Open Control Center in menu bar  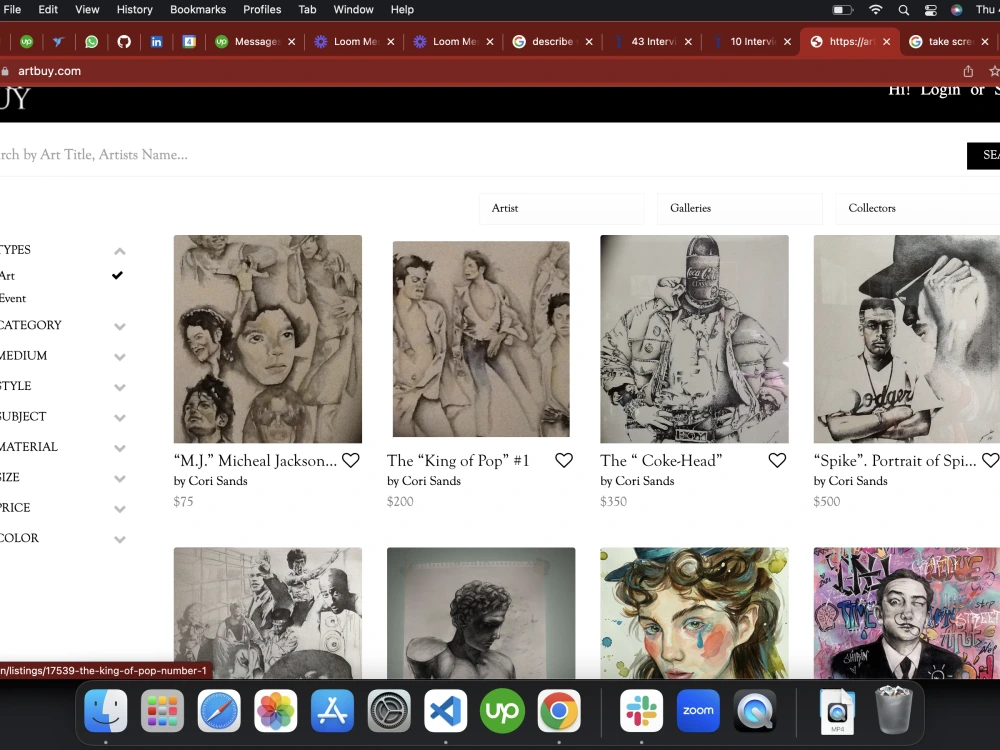(x=930, y=10)
